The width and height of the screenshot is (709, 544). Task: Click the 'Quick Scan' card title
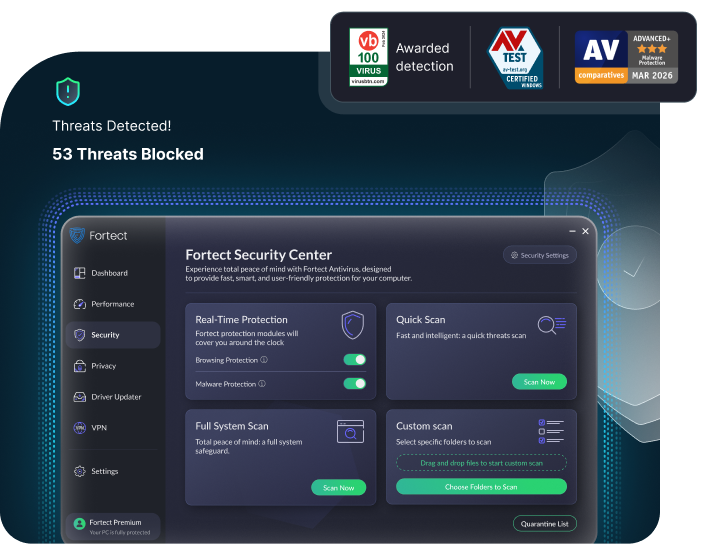tap(421, 319)
